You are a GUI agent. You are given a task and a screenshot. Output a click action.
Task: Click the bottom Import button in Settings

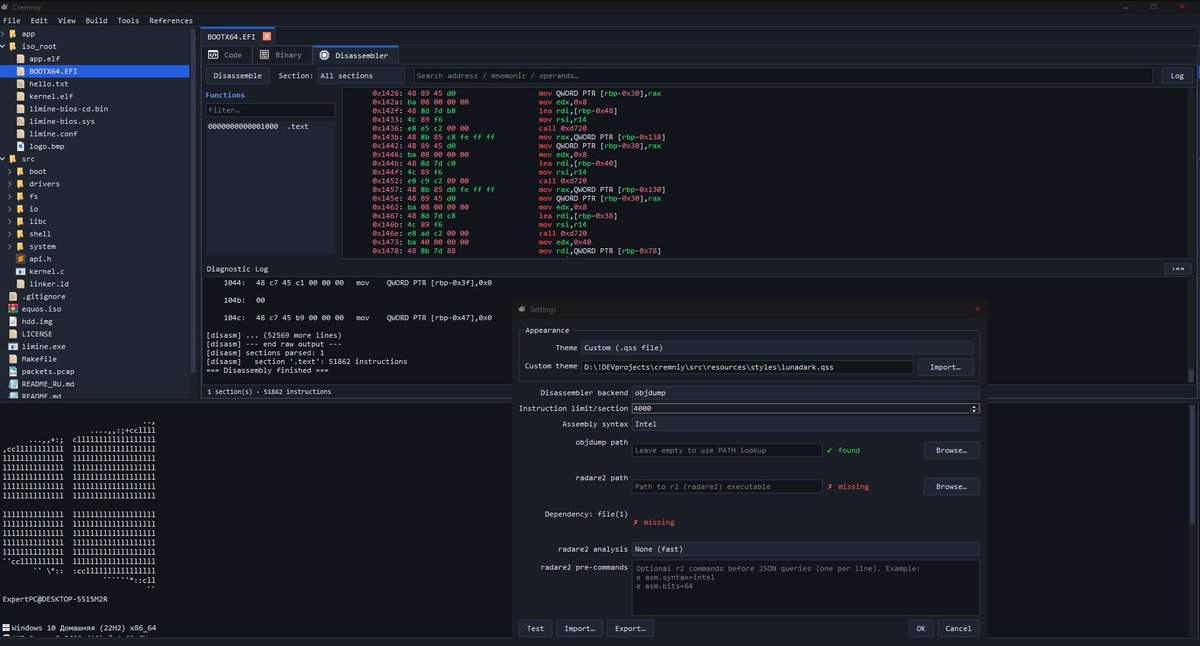tap(579, 628)
